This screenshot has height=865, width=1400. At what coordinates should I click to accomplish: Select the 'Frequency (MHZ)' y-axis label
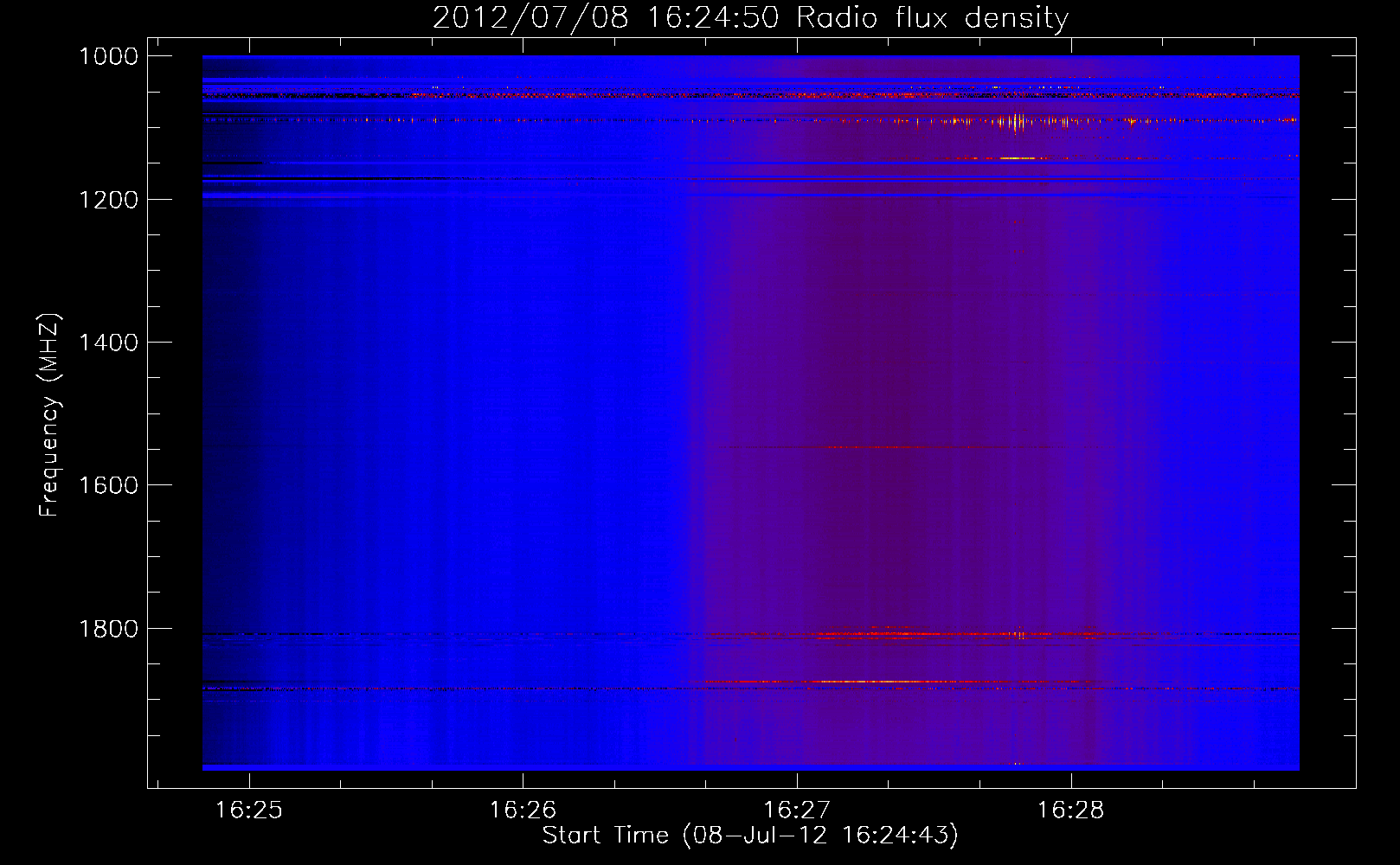pos(50,415)
